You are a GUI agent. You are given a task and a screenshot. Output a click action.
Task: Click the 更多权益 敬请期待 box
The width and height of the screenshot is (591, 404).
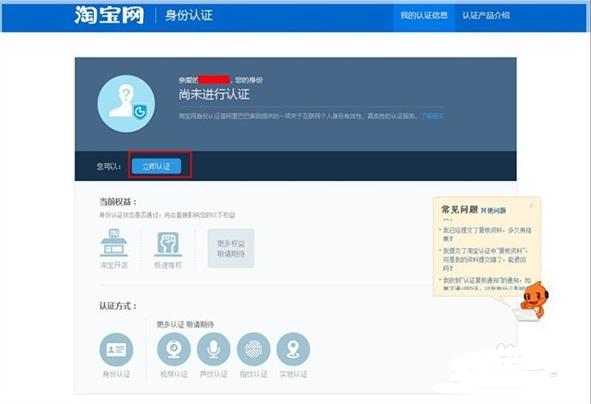[x=231, y=248]
